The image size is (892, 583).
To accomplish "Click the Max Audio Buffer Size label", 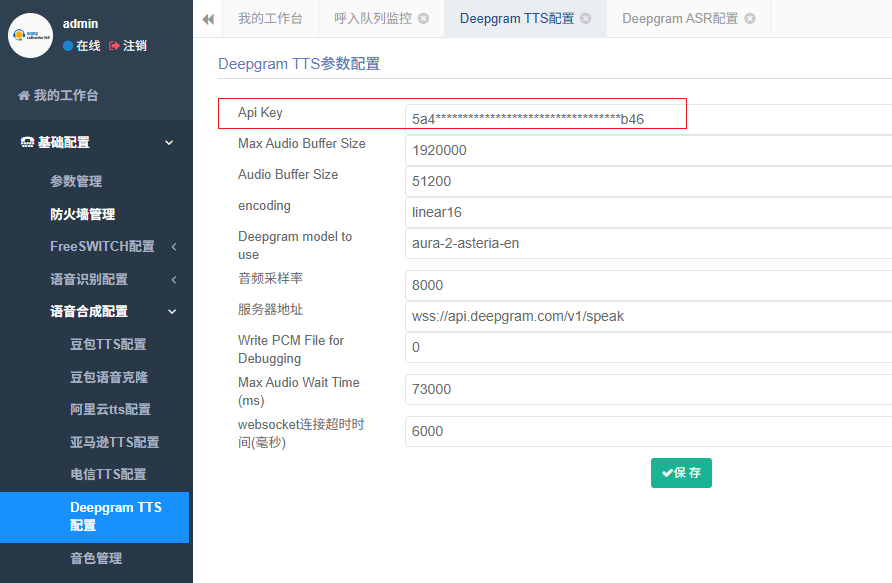I will click(302, 143).
